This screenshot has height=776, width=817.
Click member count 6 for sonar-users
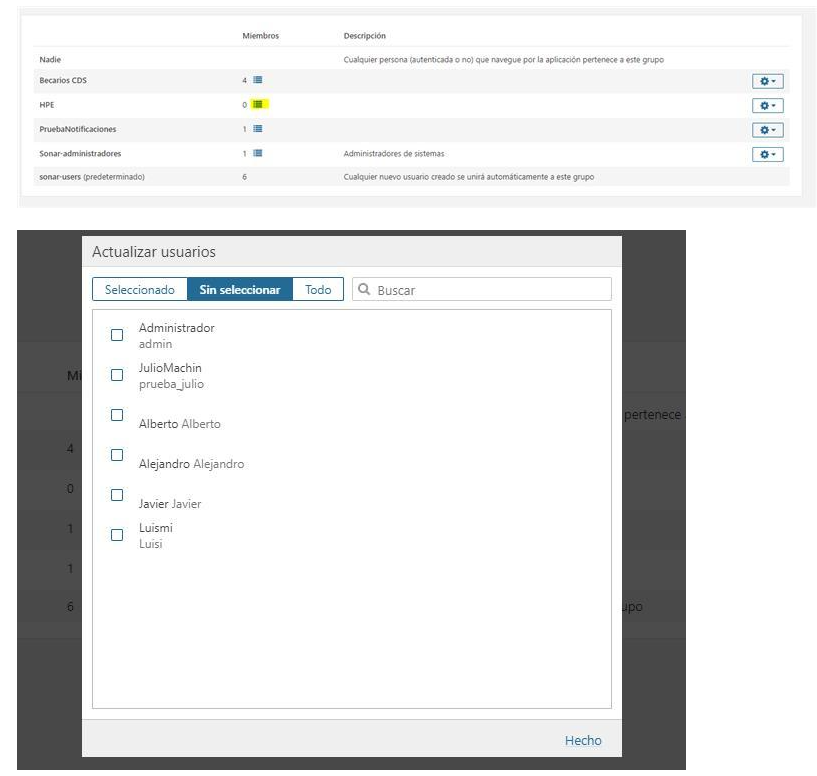pyautogui.click(x=244, y=177)
